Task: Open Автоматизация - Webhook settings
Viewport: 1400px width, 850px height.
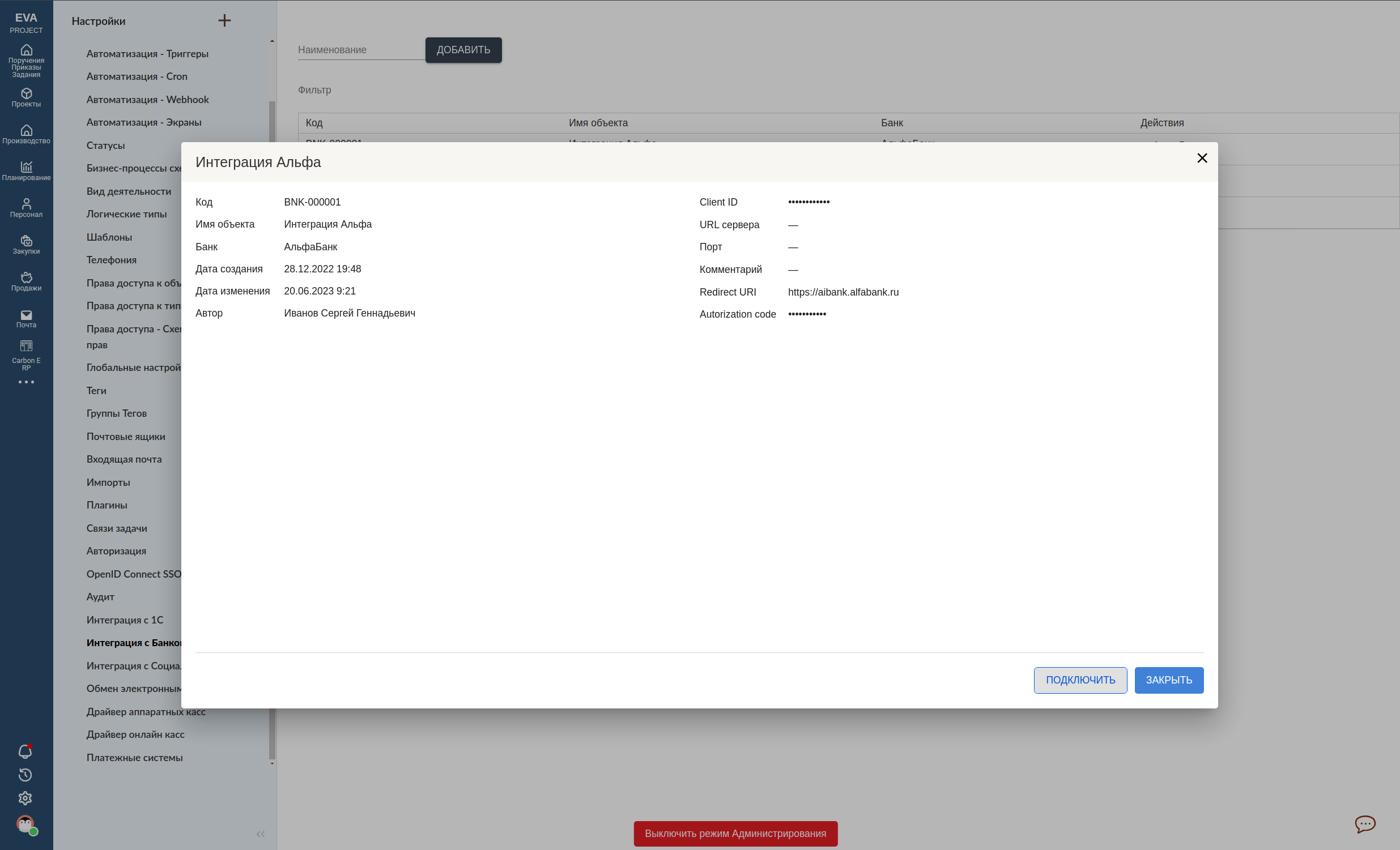Action: pyautogui.click(x=148, y=99)
